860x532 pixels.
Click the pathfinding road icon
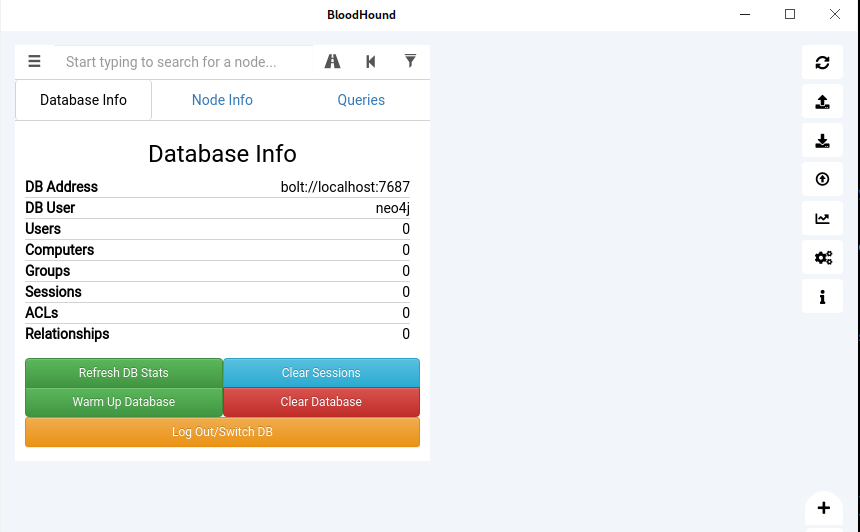[333, 62]
